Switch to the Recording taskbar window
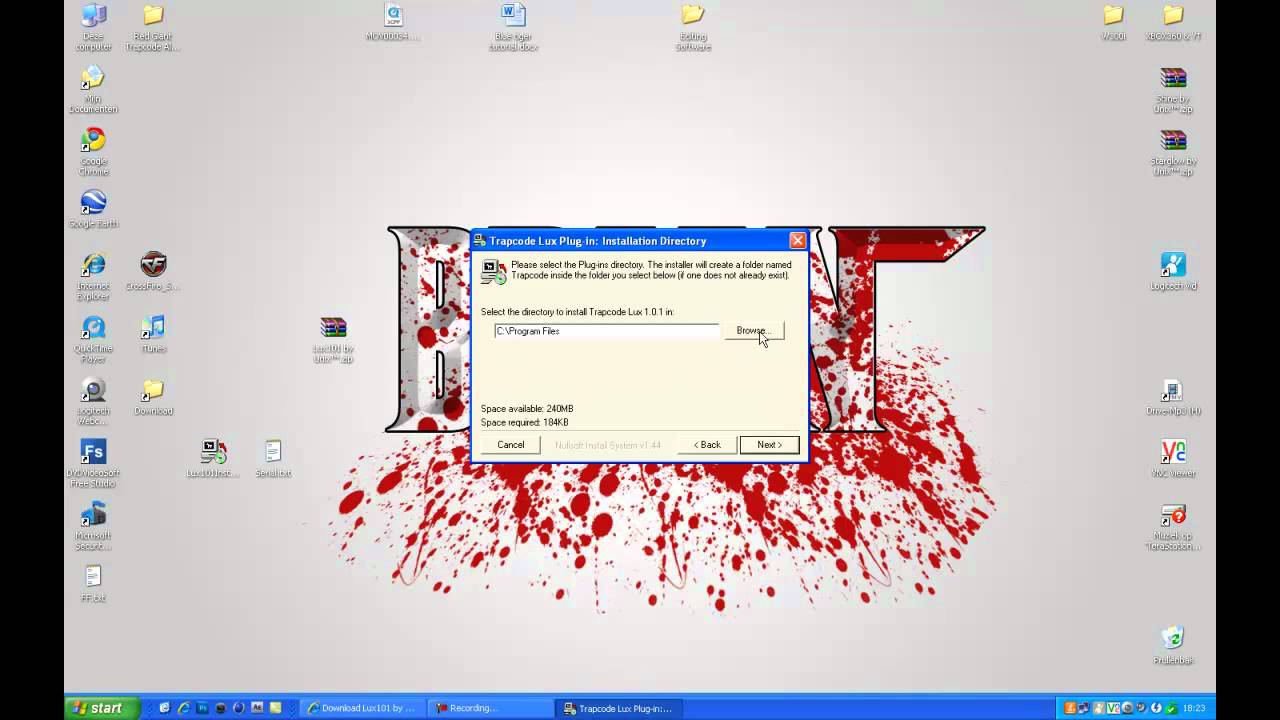Screen dimensions: 1280x720 pos(492,708)
